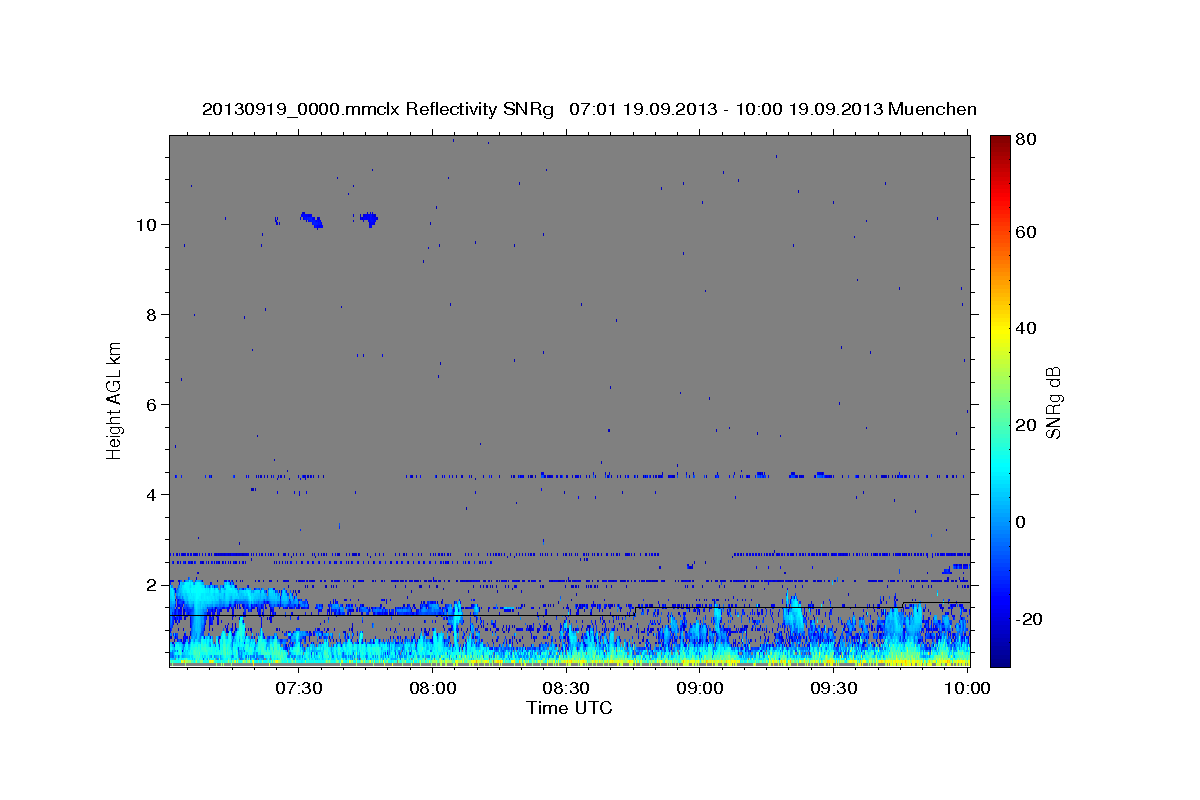
Task: Click the colorbar value -20
Action: 1029,619
